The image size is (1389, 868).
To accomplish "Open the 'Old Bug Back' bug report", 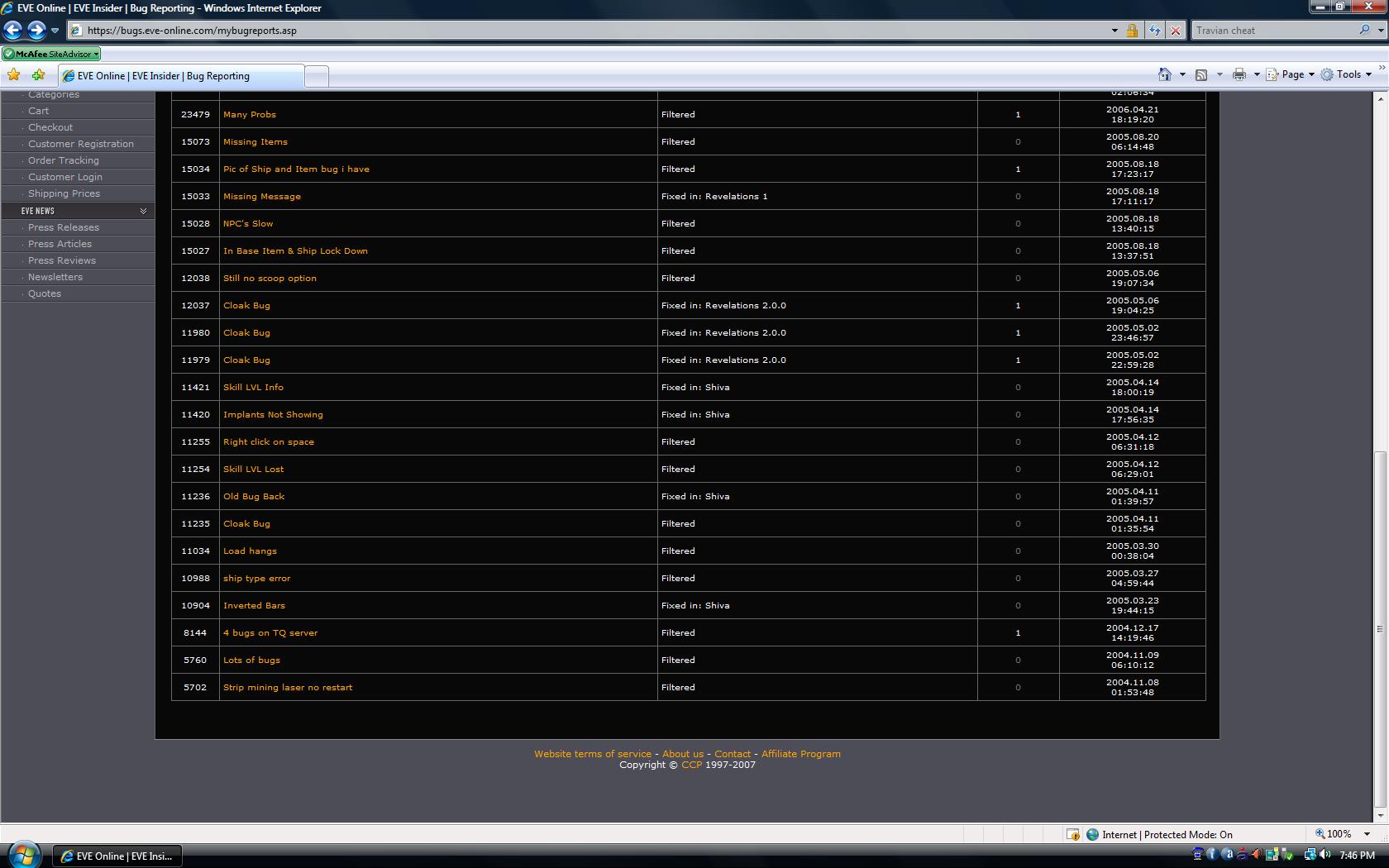I will pyautogui.click(x=254, y=496).
